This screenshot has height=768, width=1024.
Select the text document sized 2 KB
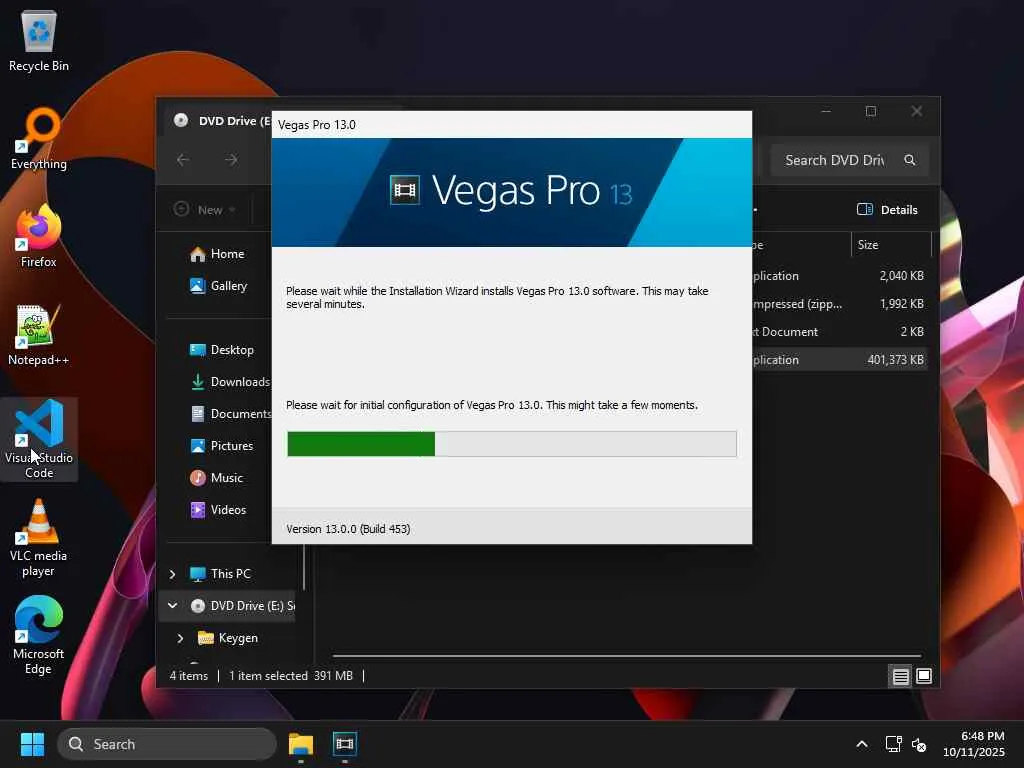840,332
